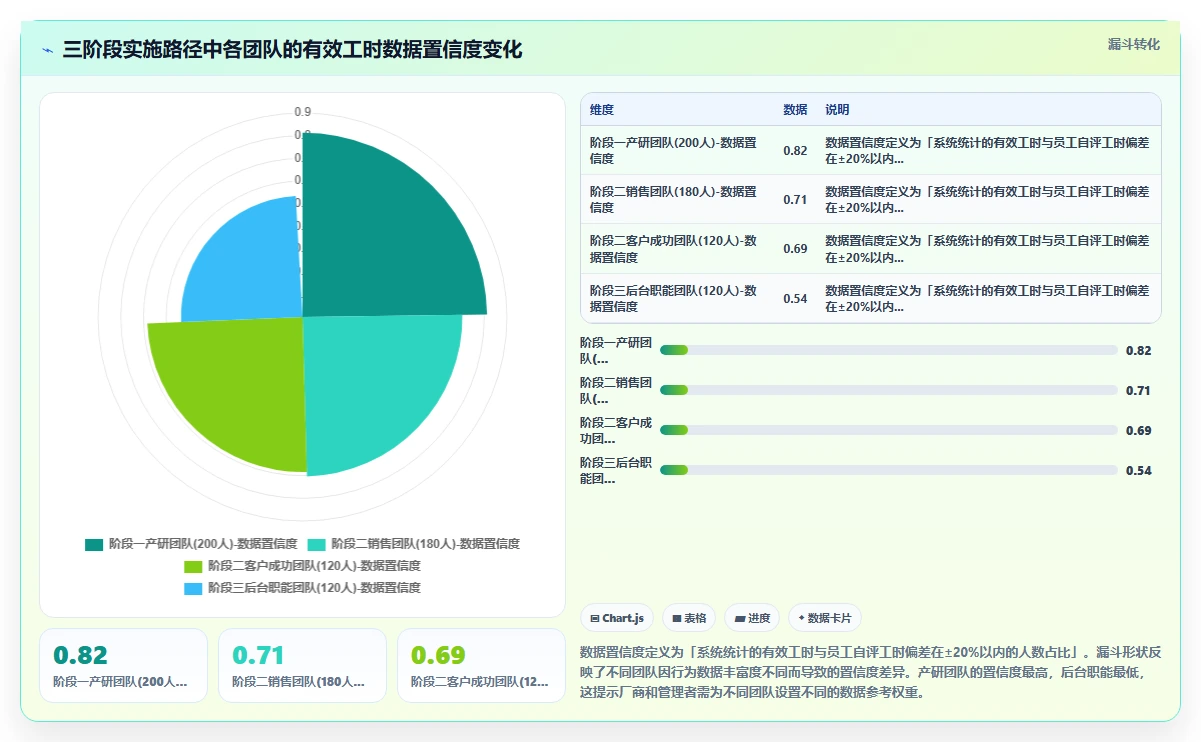The height and width of the screenshot is (742, 1201).
Task: Toggle legend swatch for 阶段一产研团队(200人)
Action: pyautogui.click(x=94, y=544)
